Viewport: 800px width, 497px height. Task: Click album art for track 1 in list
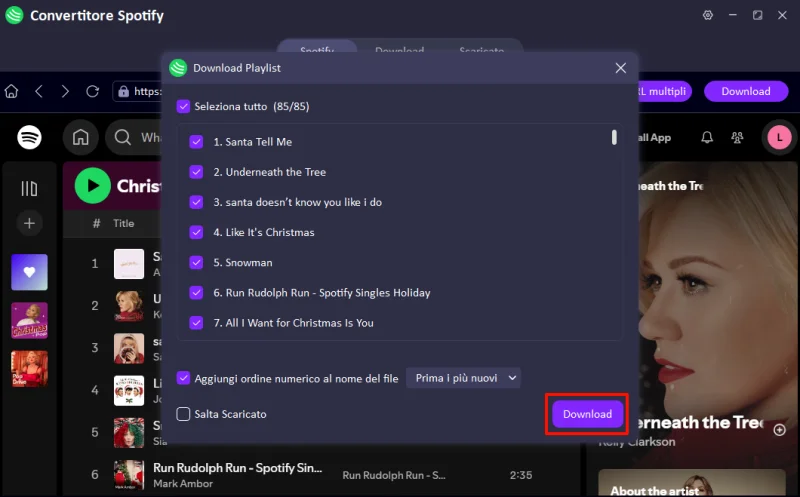[129, 264]
